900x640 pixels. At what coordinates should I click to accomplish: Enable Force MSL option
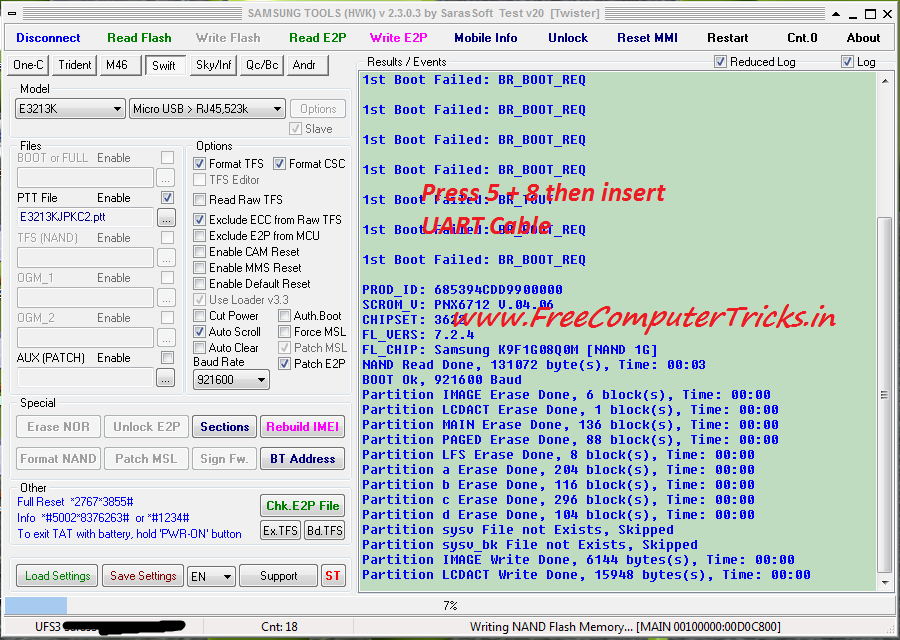pos(284,332)
